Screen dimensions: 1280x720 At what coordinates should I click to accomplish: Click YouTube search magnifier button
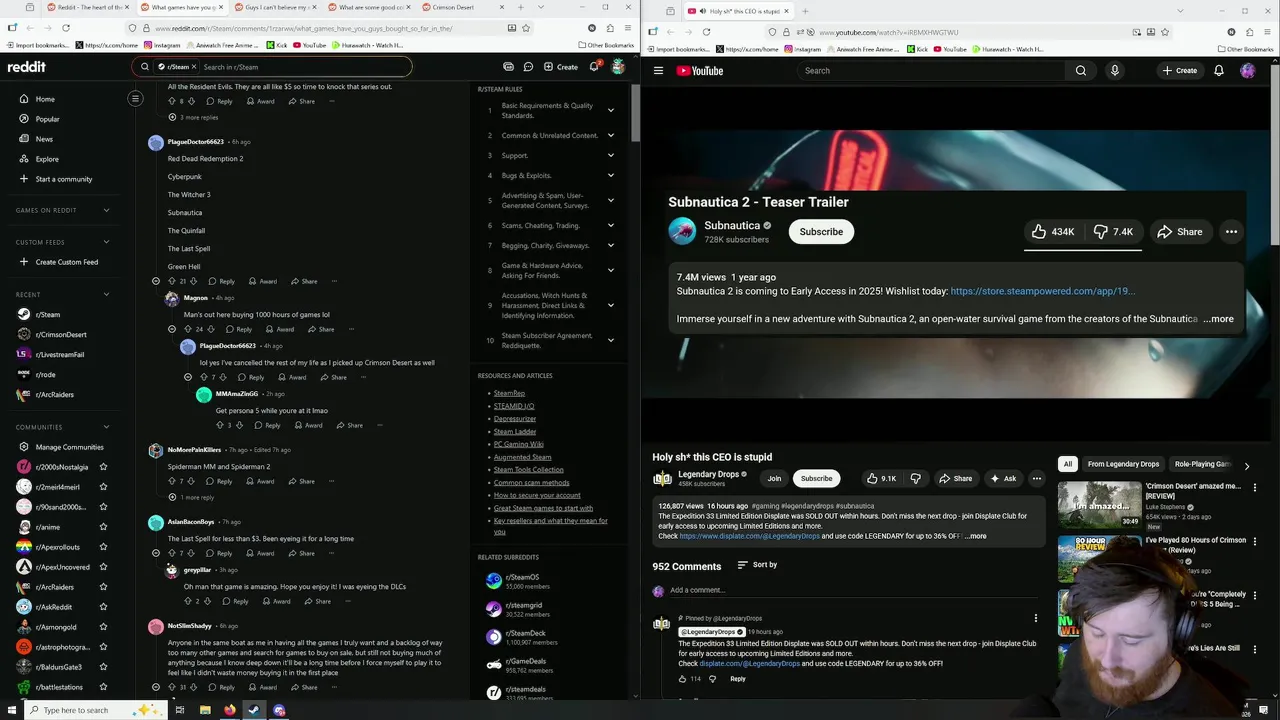pos(1081,71)
